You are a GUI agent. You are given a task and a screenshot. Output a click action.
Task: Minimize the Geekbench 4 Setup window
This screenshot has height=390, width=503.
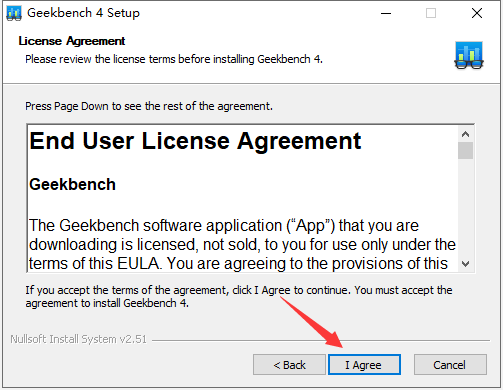[386, 13]
